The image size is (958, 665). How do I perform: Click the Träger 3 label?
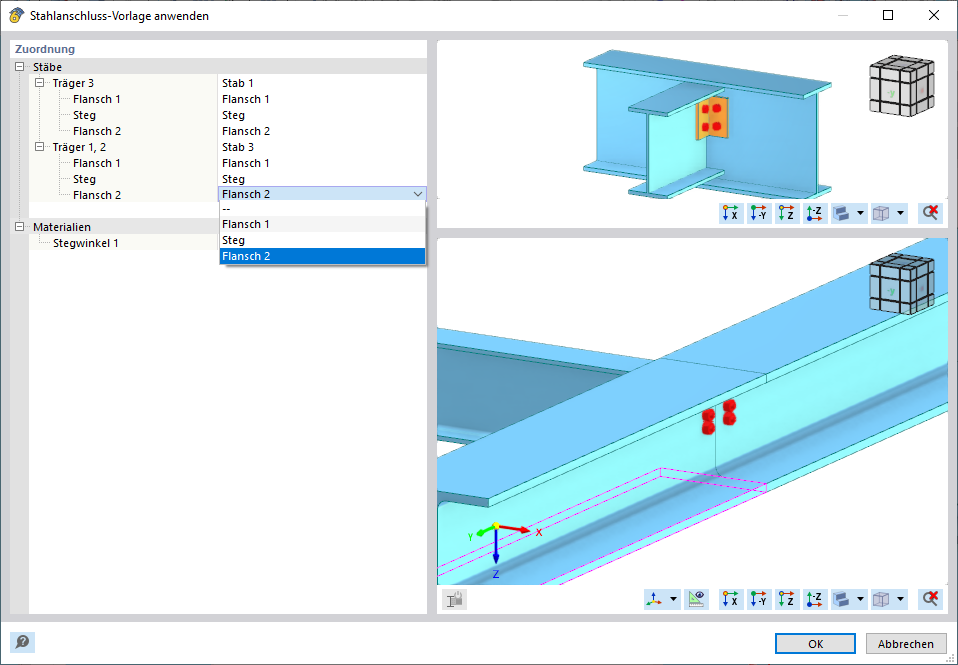point(73,83)
